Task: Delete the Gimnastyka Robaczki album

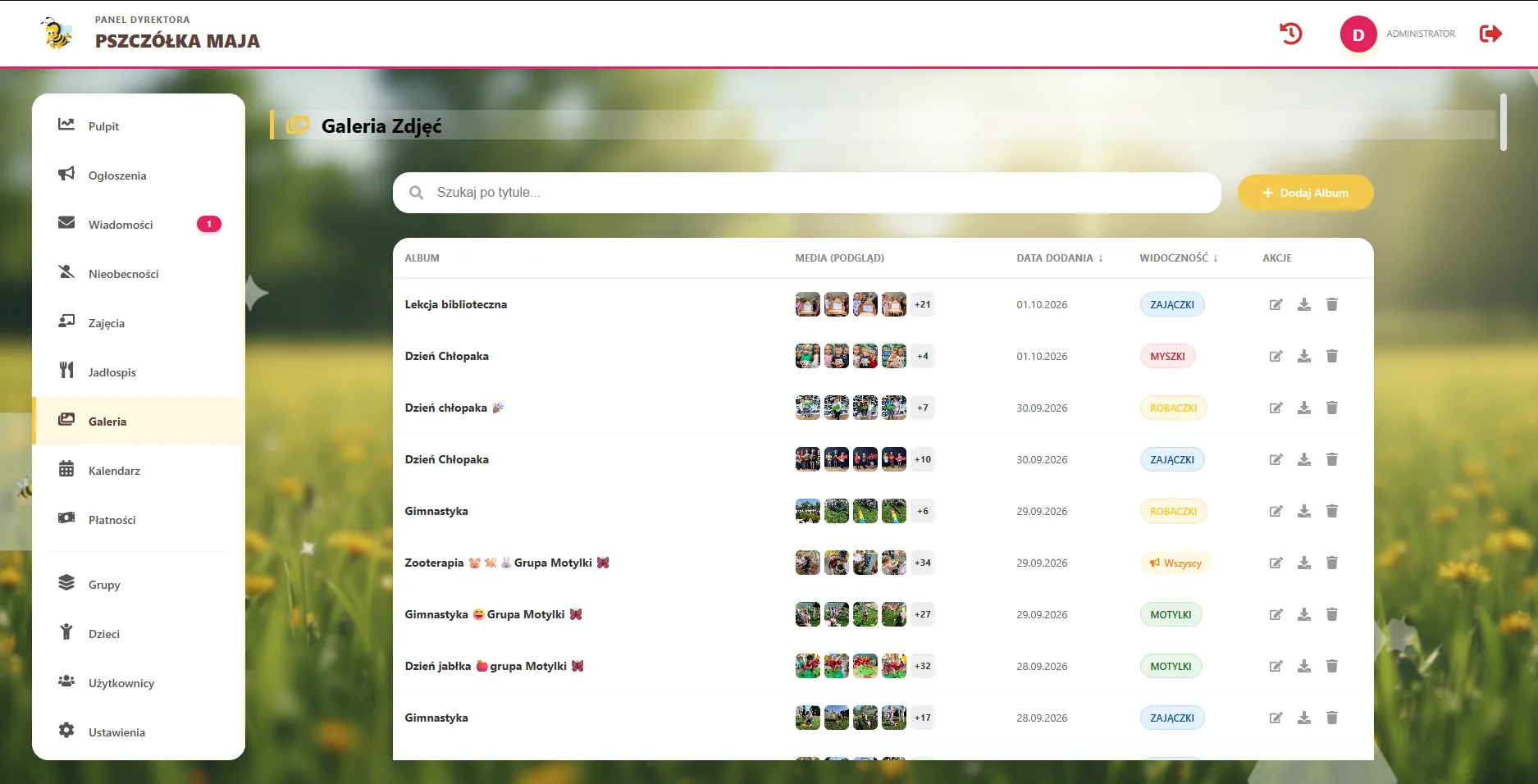Action: [x=1332, y=512]
